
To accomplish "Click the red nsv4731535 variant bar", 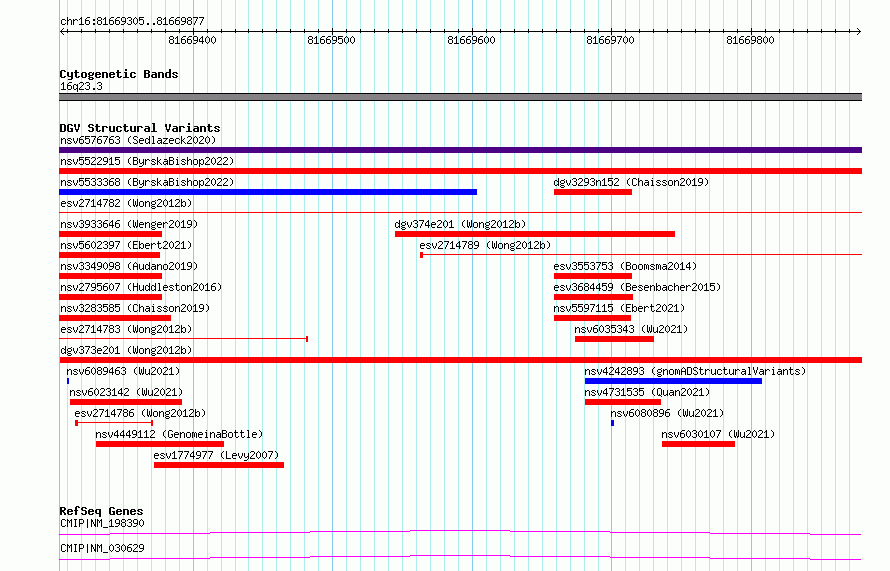I will pos(623,402).
